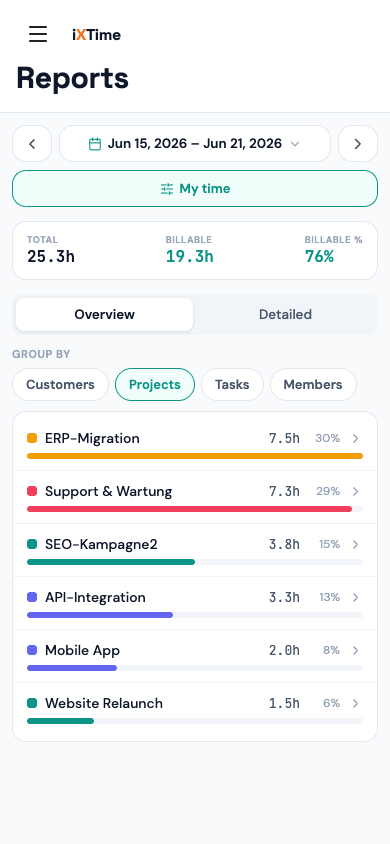This screenshot has height=844, width=390.
Task: Click the 2.0h value for Mobile App
Action: tap(284, 650)
